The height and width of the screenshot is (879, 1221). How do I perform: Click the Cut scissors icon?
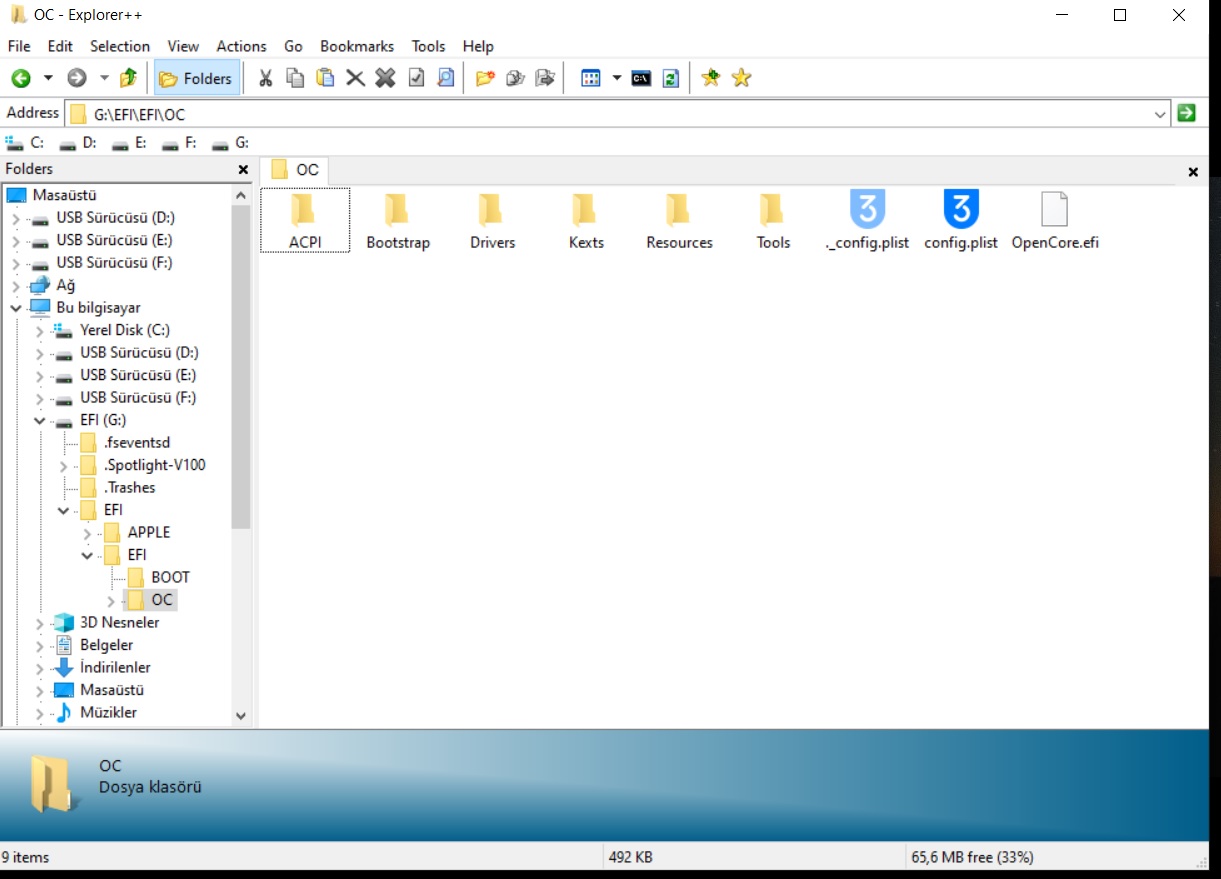coord(265,78)
